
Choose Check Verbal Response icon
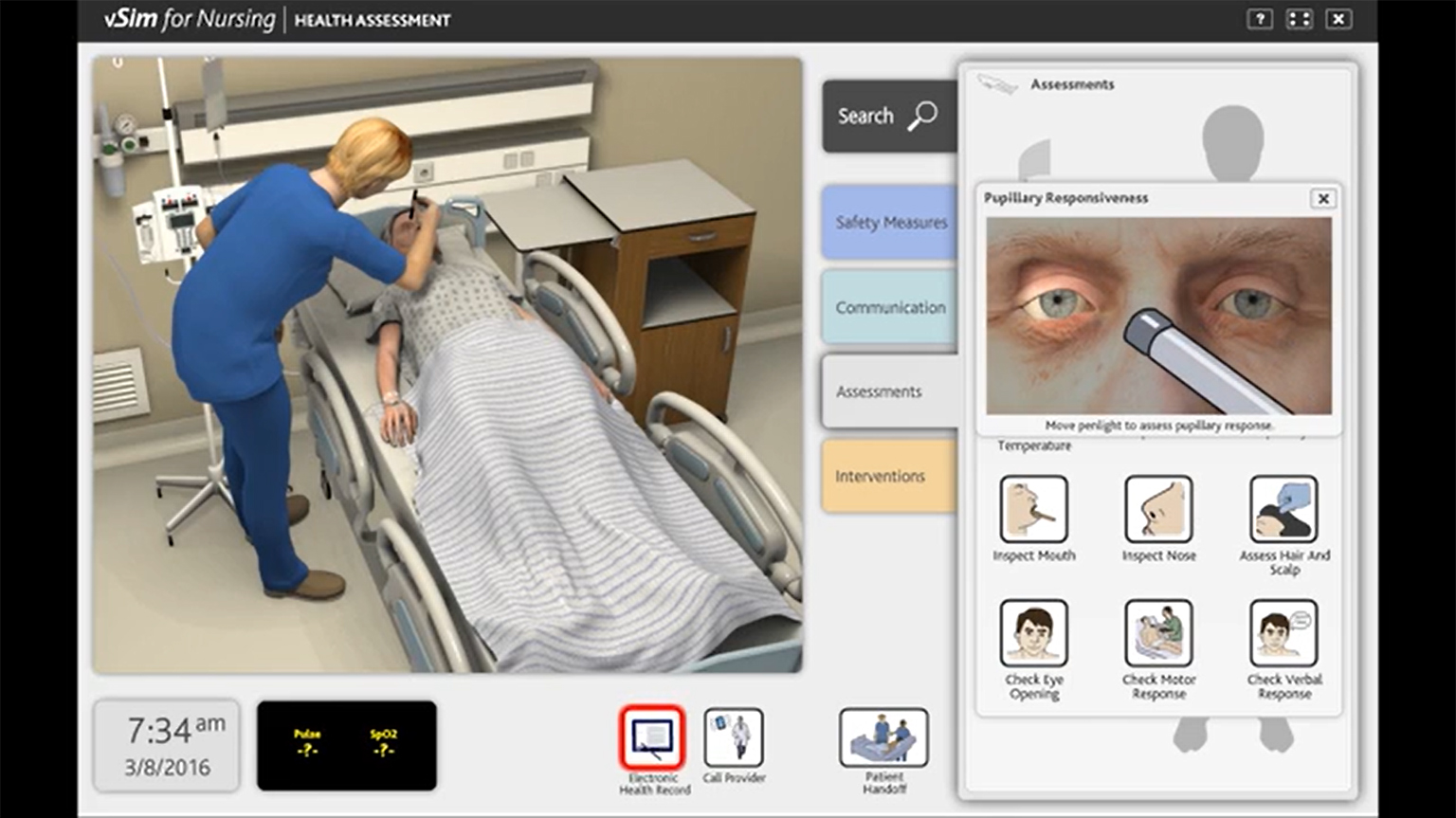[1283, 633]
